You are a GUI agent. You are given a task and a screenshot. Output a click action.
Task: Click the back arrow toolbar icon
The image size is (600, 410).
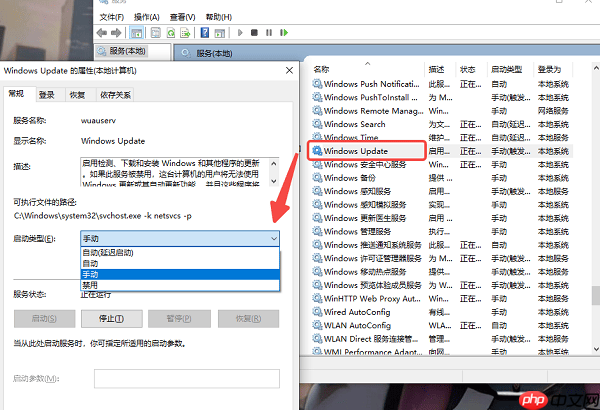pyautogui.click(x=102, y=33)
